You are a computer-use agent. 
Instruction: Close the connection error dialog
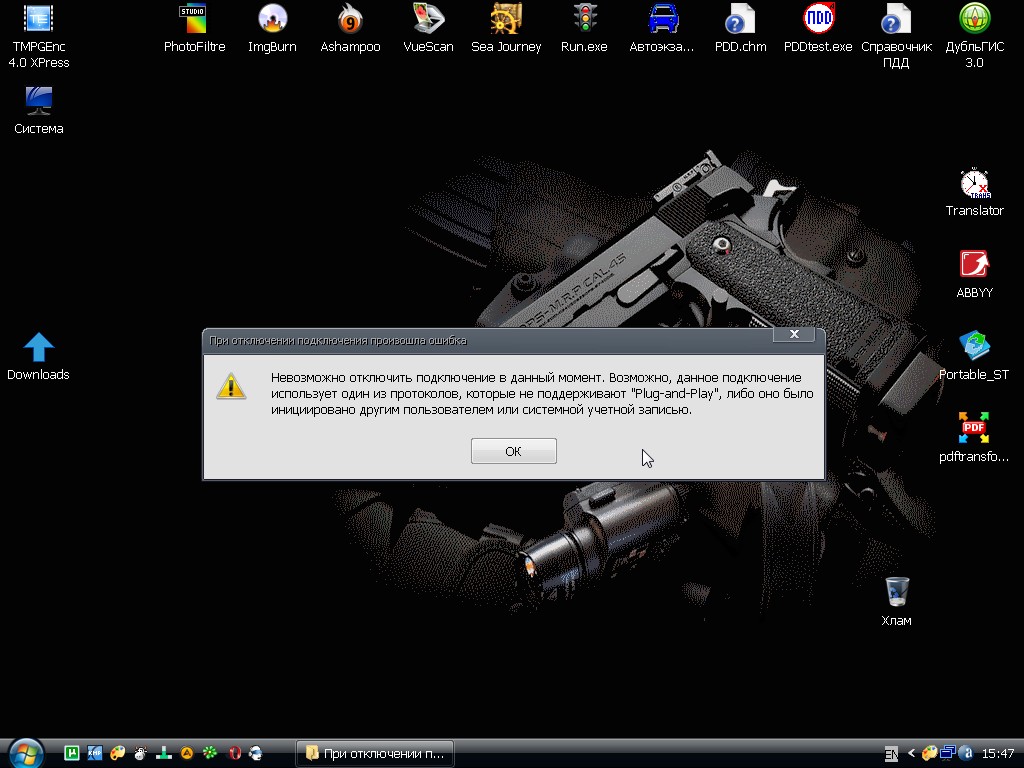coord(794,334)
